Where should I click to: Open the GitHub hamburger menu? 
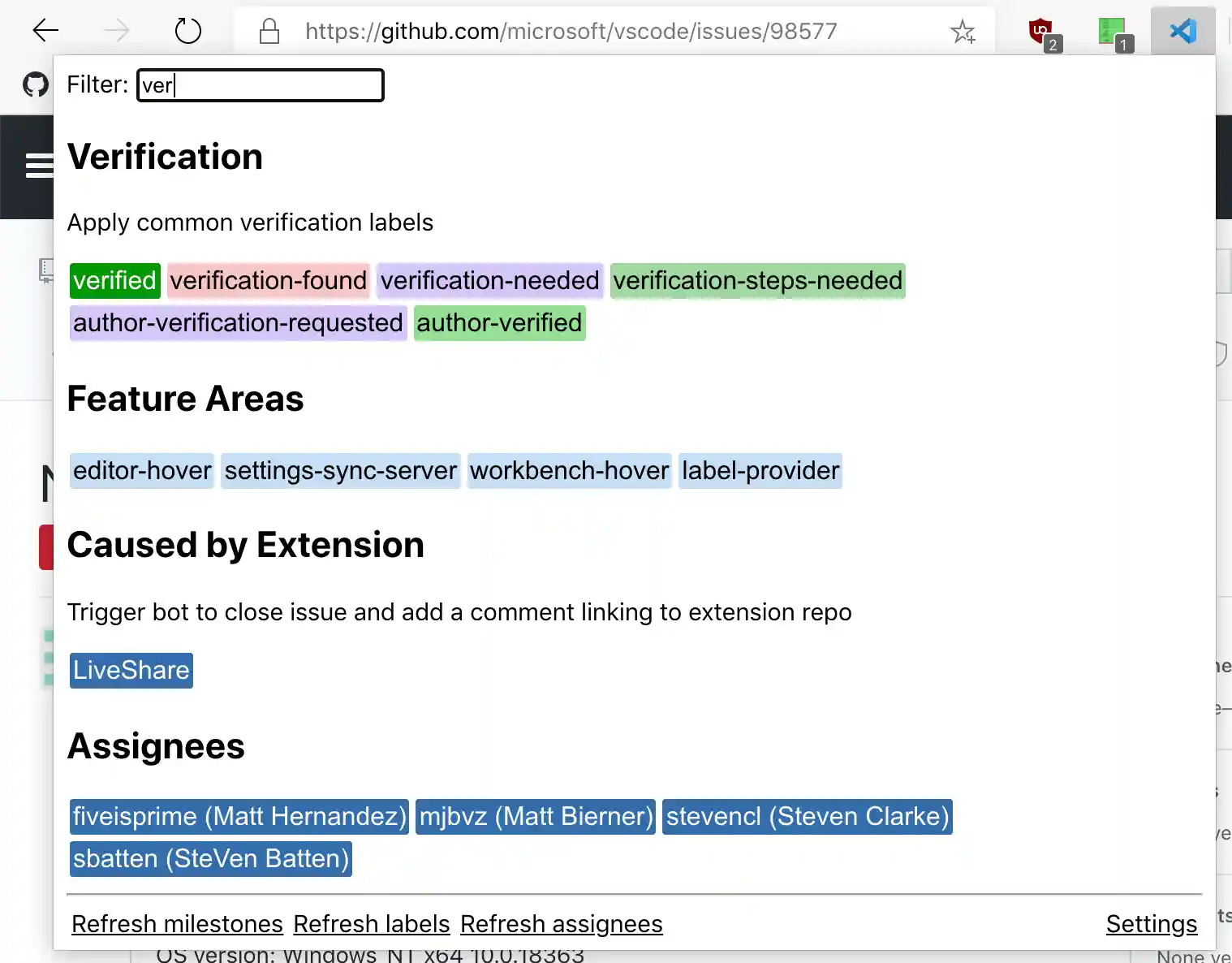(39, 166)
